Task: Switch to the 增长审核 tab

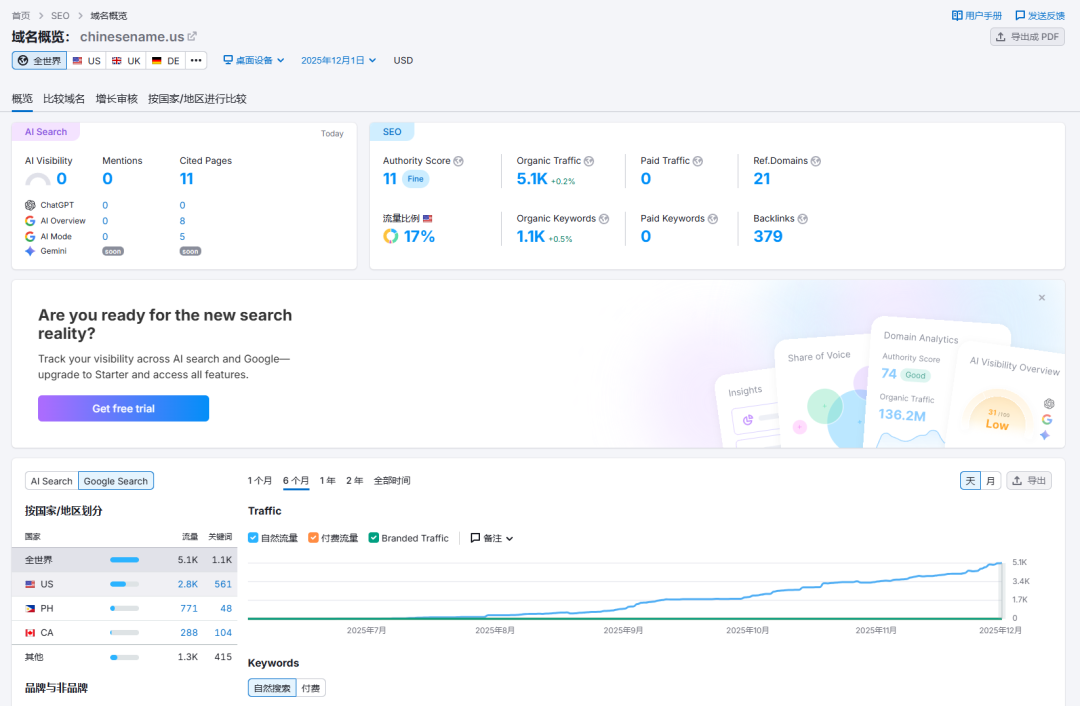Action: [x=117, y=99]
